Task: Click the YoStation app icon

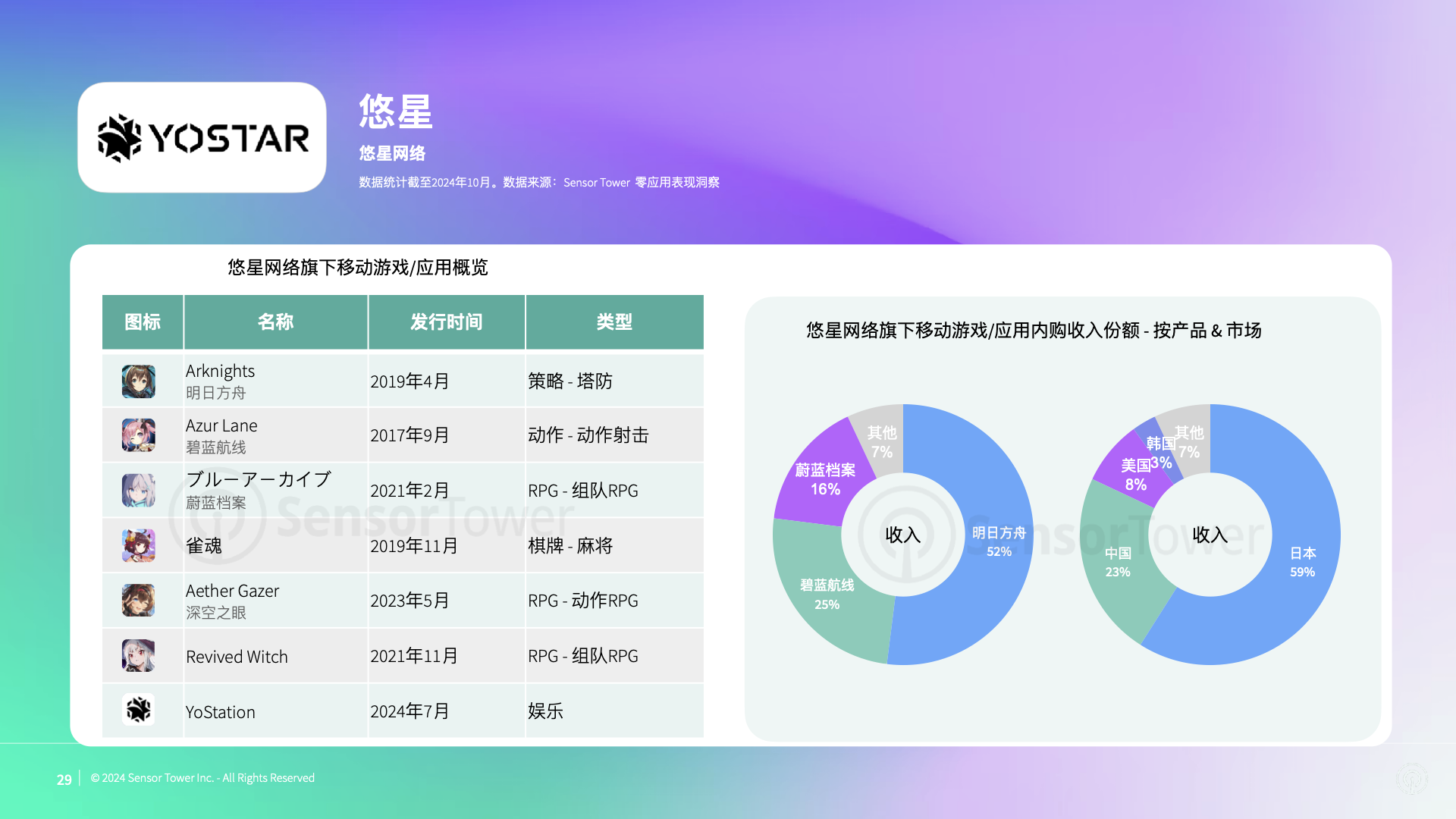Action: point(139,711)
